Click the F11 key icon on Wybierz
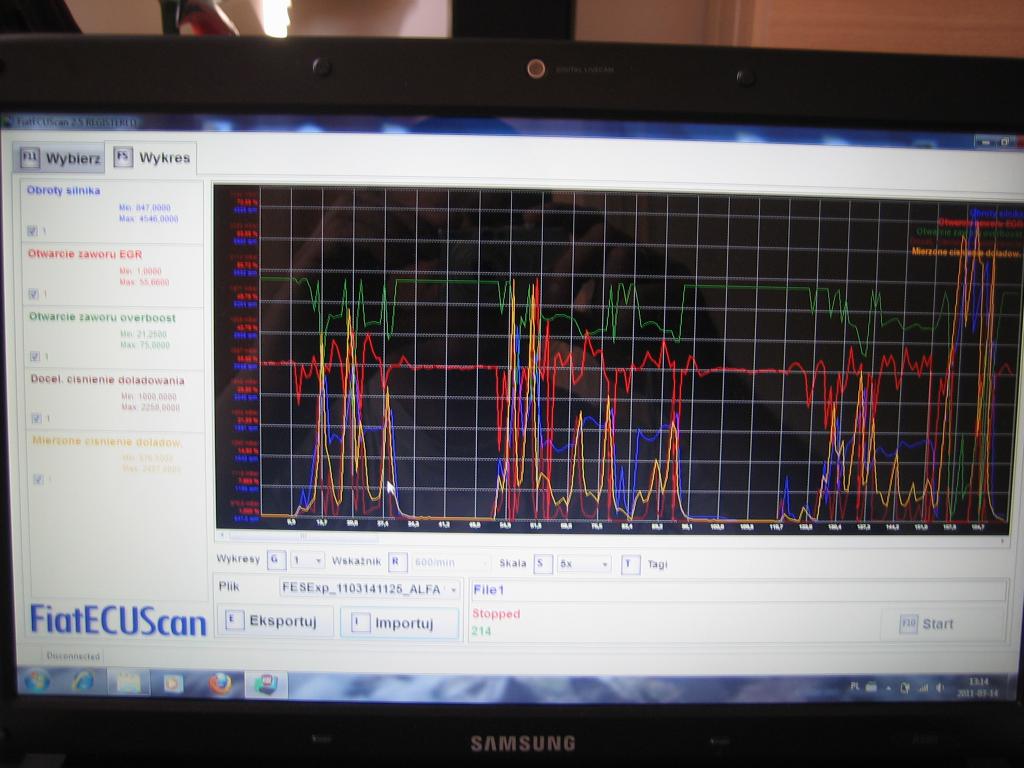1024x768 pixels. point(30,157)
